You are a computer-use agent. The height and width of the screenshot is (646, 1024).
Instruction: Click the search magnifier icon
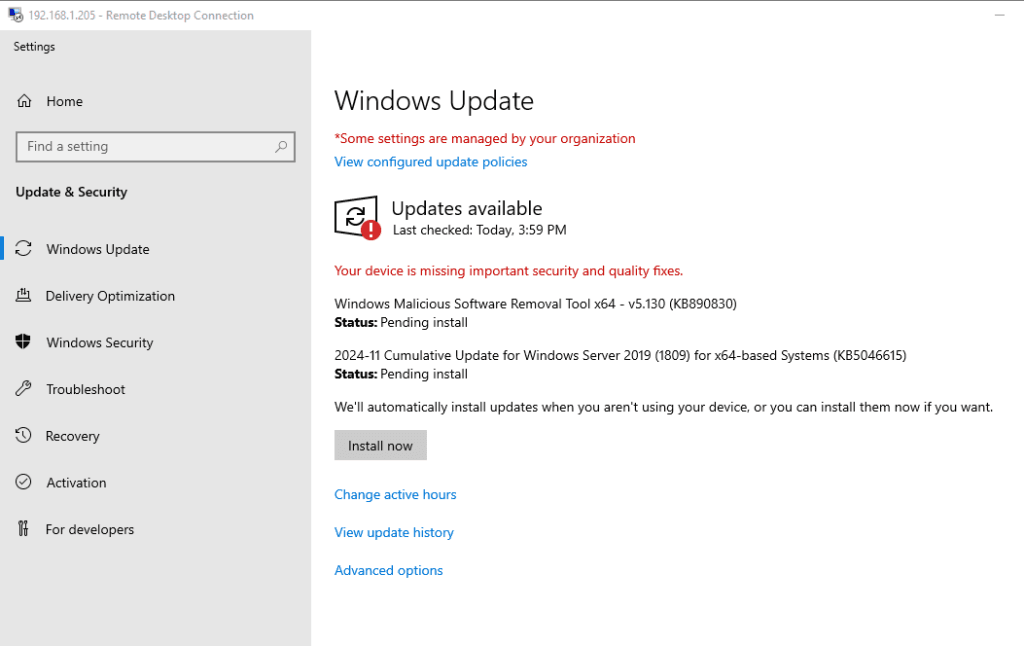coord(281,146)
